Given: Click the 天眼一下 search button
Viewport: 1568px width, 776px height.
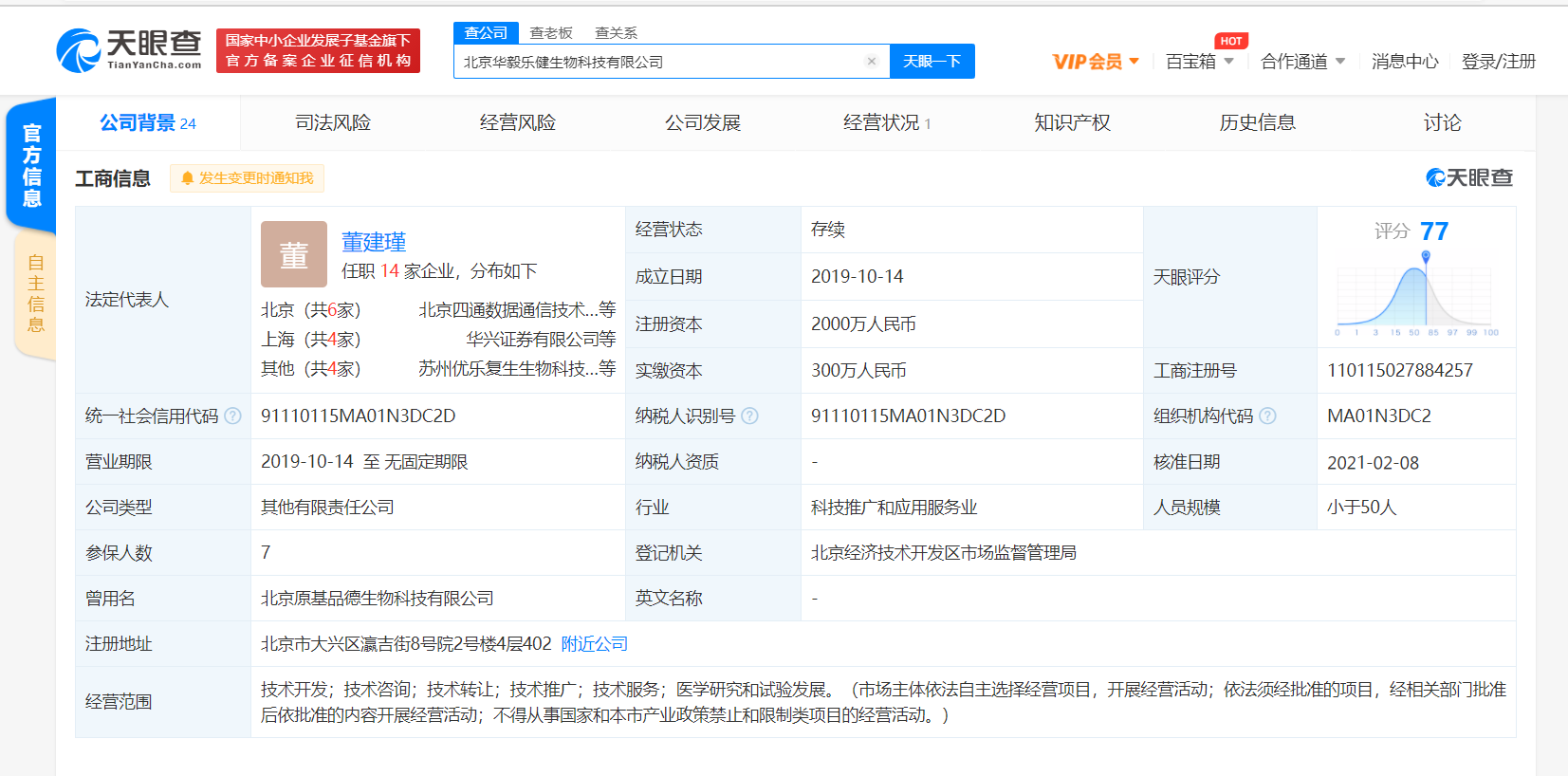Looking at the screenshot, I should tap(932, 62).
